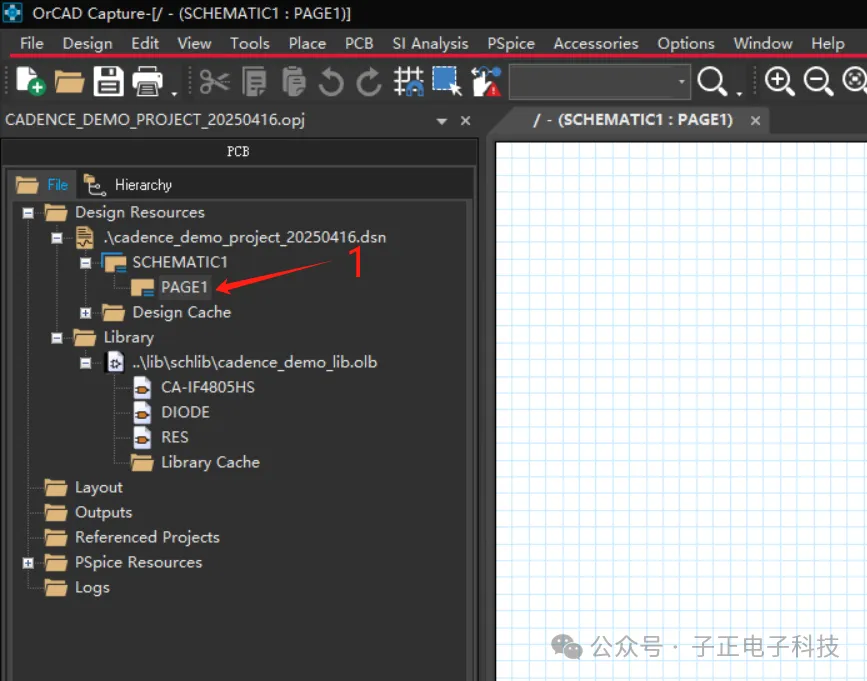
Task: Open the PCB menu
Action: [x=359, y=43]
